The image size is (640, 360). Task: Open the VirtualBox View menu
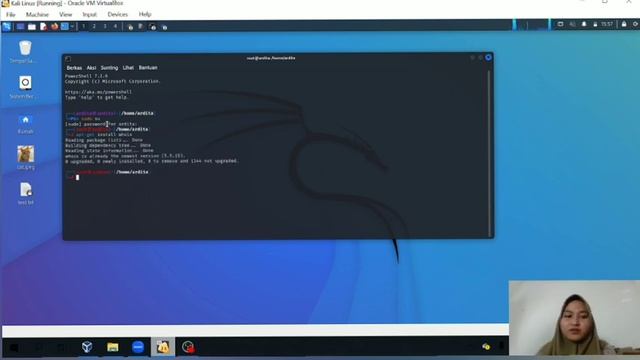pyautogui.click(x=65, y=14)
